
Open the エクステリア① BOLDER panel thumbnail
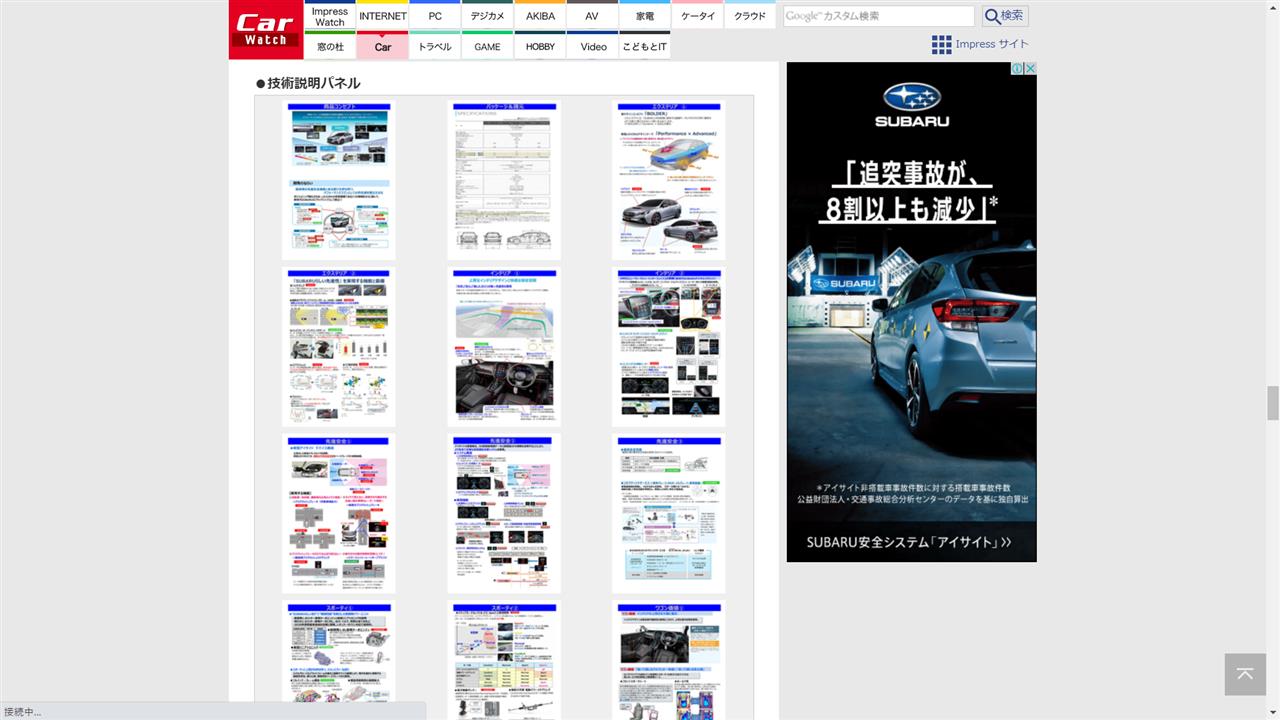(x=669, y=180)
